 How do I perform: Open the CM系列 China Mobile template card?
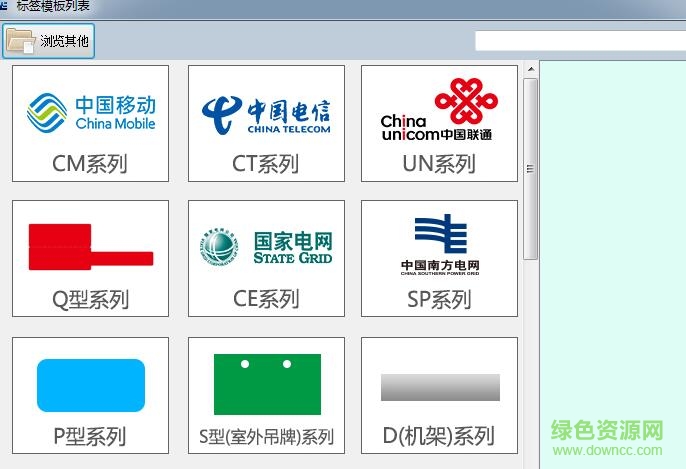(91, 123)
